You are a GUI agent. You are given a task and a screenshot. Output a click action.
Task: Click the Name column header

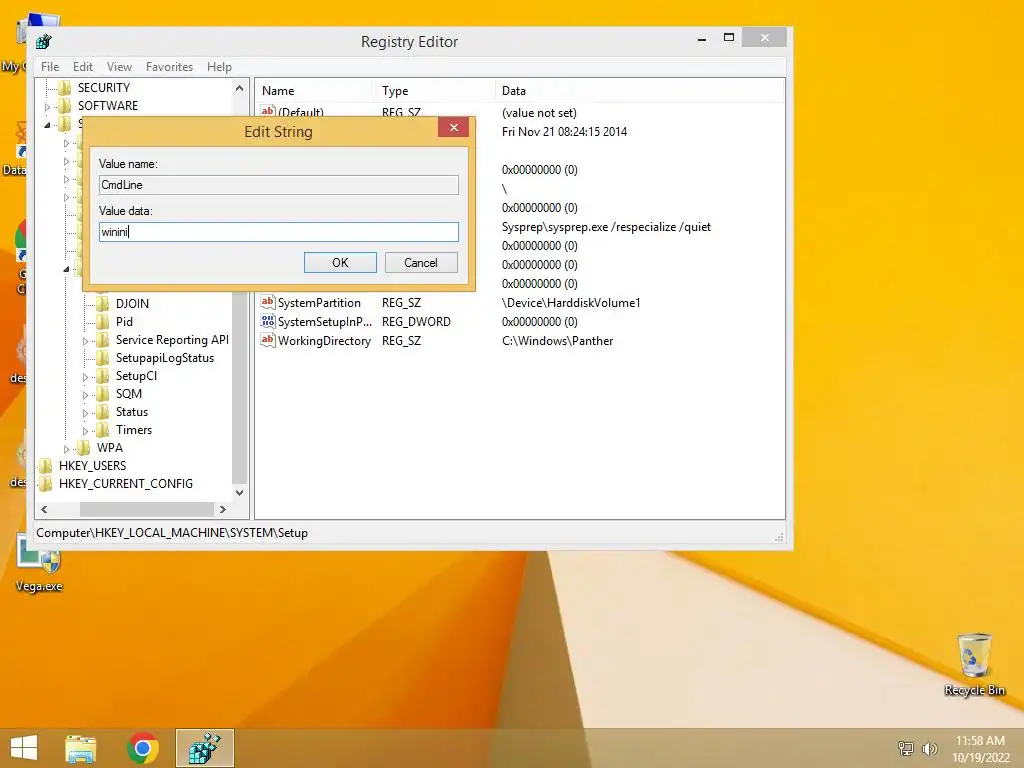pyautogui.click(x=313, y=91)
